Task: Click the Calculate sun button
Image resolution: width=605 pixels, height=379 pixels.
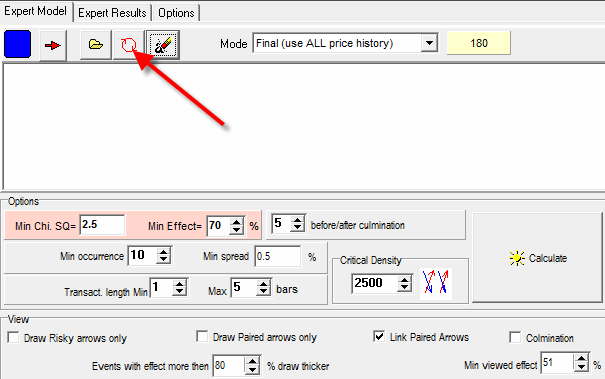Action: (x=537, y=258)
